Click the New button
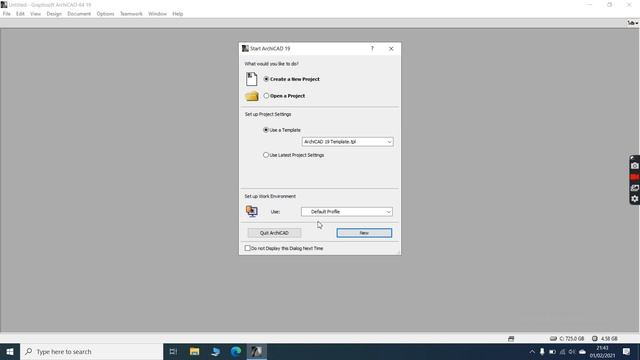 tap(364, 233)
